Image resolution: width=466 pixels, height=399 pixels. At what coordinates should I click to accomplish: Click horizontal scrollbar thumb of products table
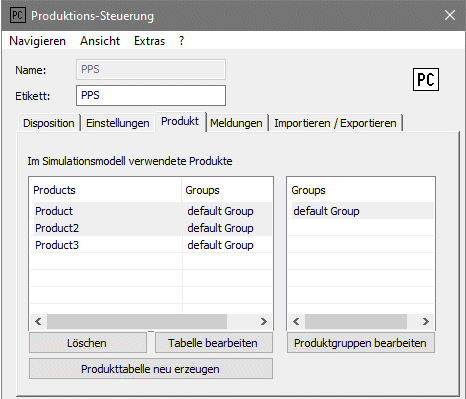tap(137, 321)
